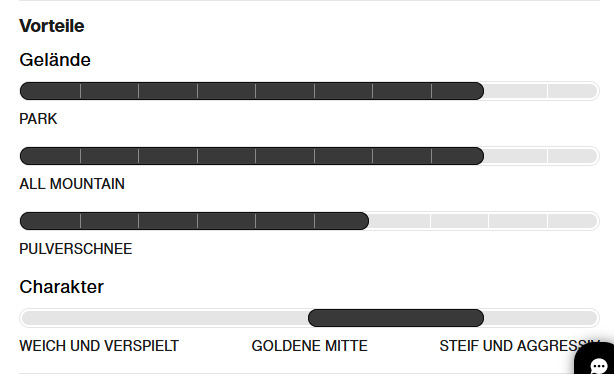Click the filled ALL MOUNTAIN rating bar
This screenshot has height=374, width=614.
point(252,156)
